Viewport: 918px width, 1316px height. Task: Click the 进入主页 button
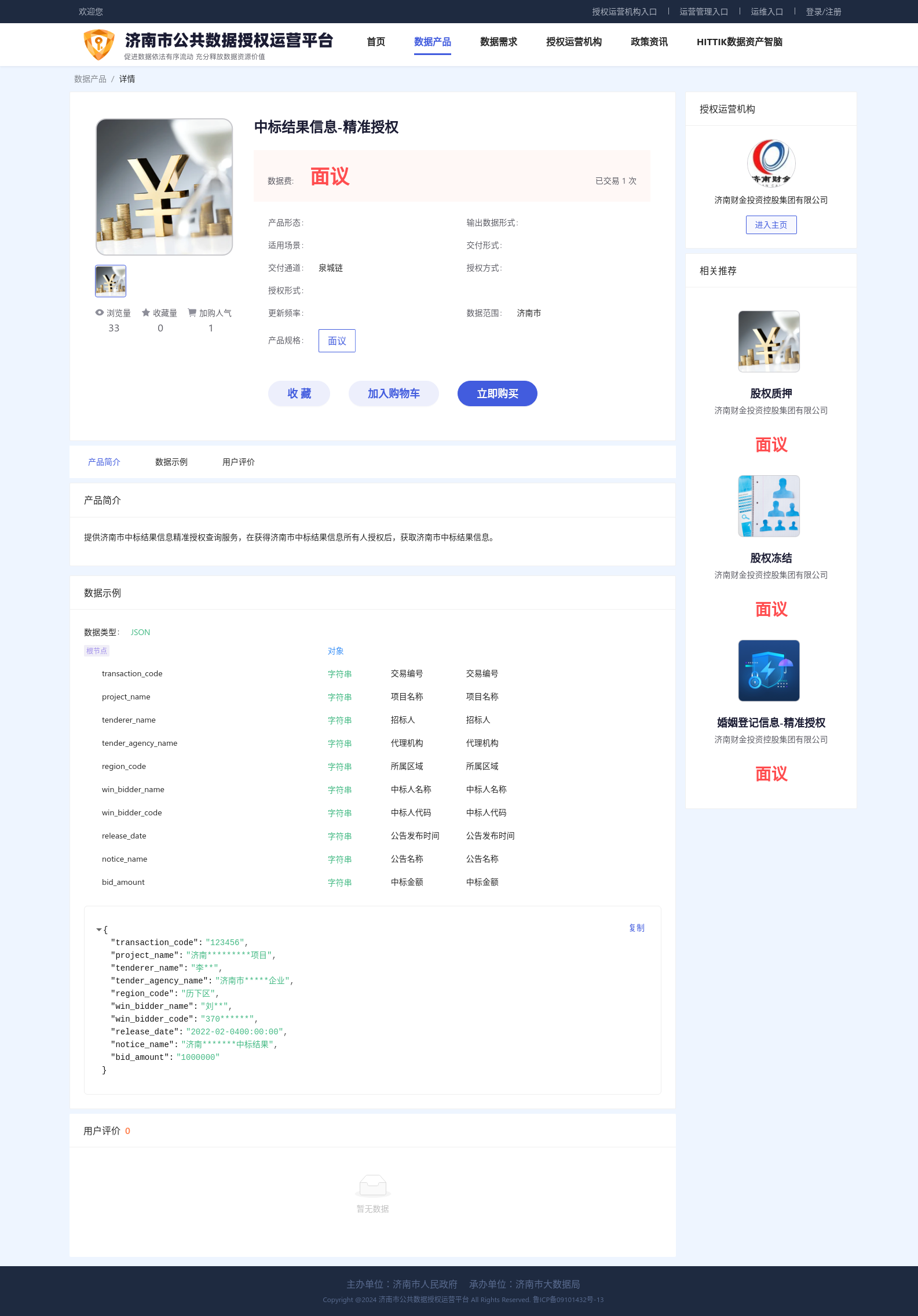pyautogui.click(x=771, y=225)
